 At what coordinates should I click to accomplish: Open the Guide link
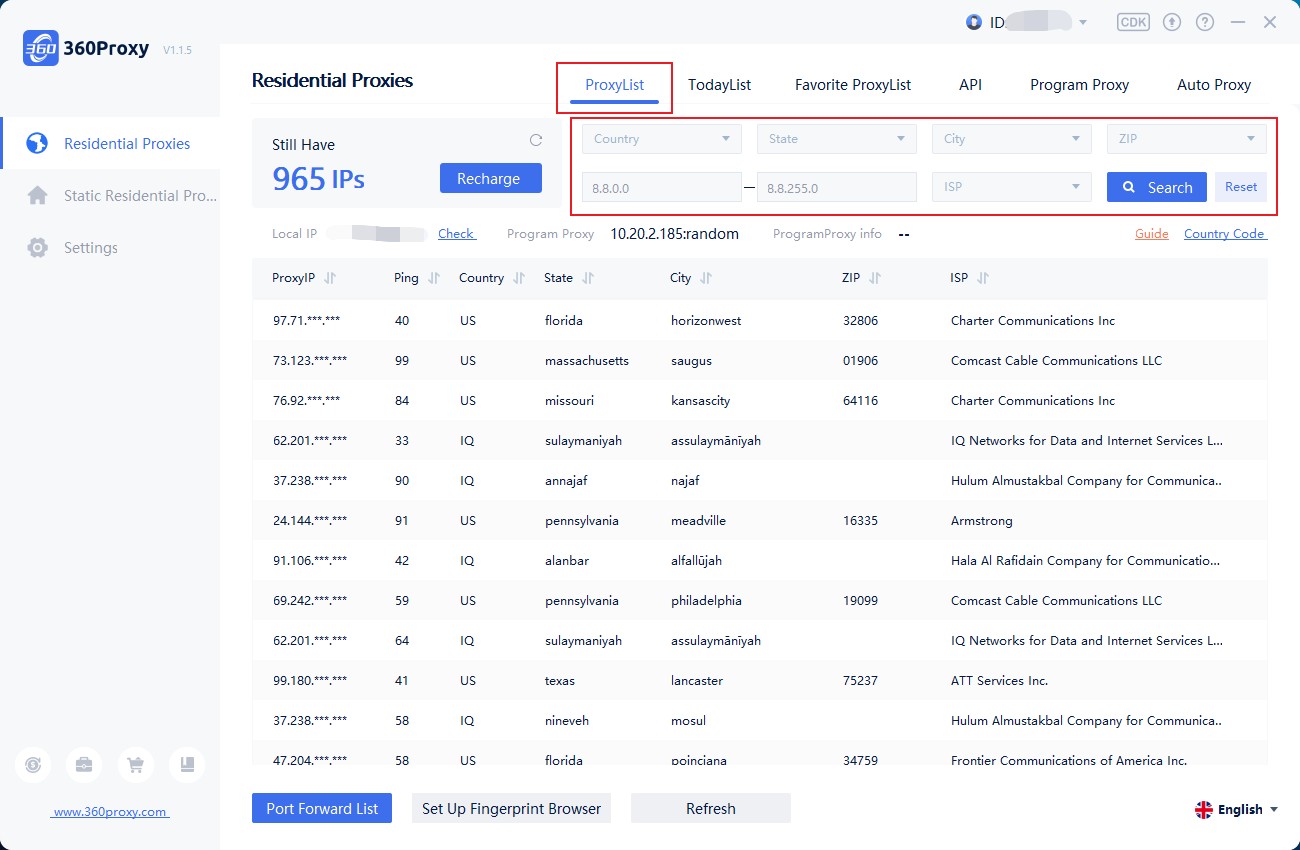(x=1152, y=234)
